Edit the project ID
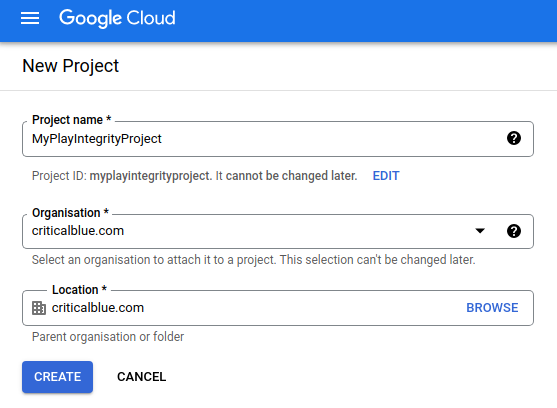This screenshot has height=408, width=557. [386, 176]
